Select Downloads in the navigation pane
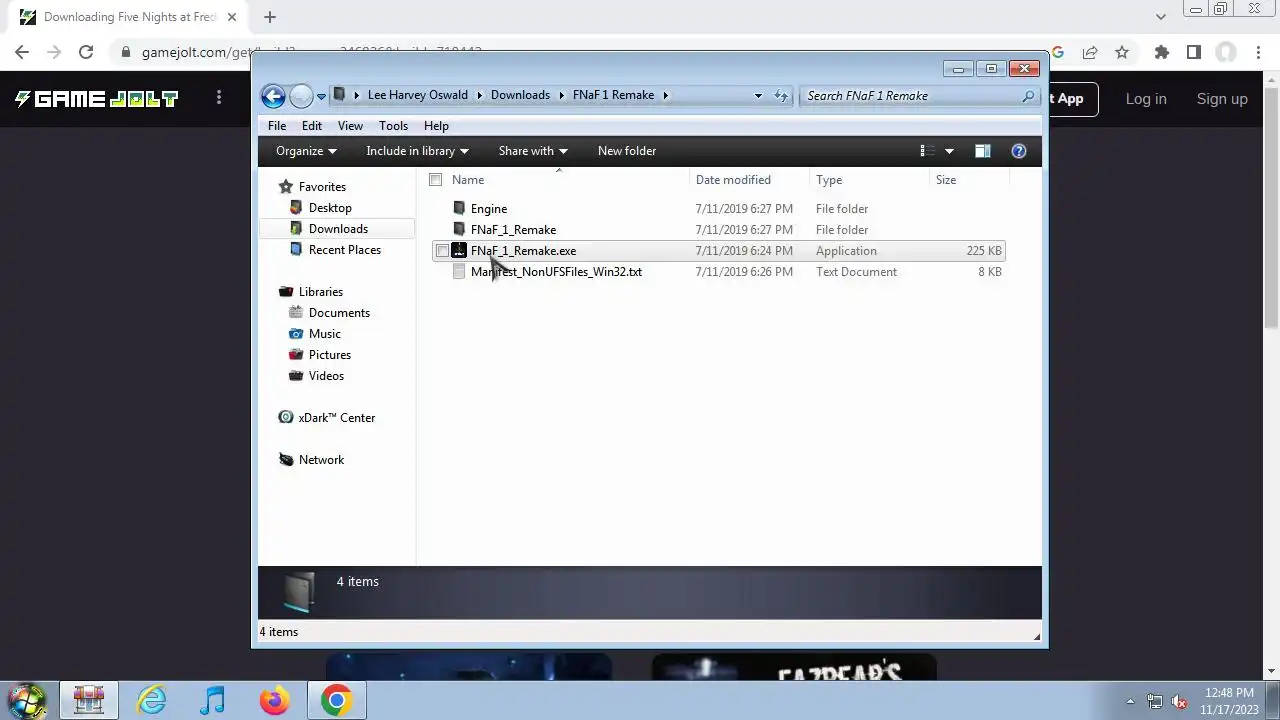Image resolution: width=1280 pixels, height=720 pixels. (x=338, y=229)
